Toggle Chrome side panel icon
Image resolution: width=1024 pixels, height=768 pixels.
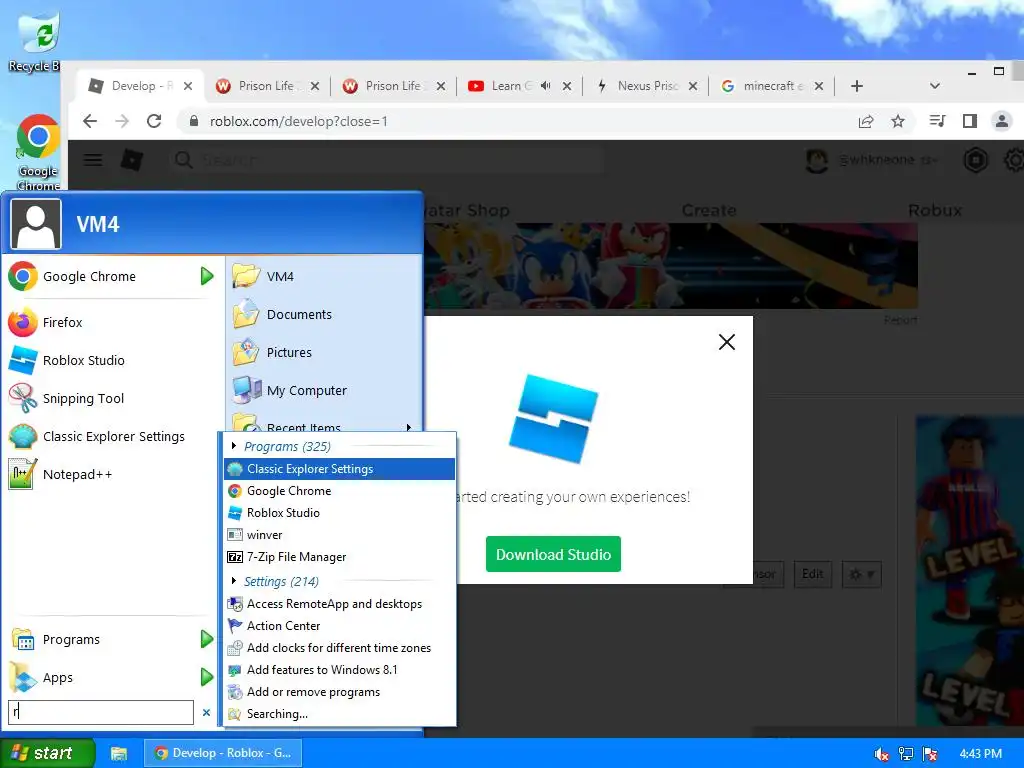click(x=970, y=121)
